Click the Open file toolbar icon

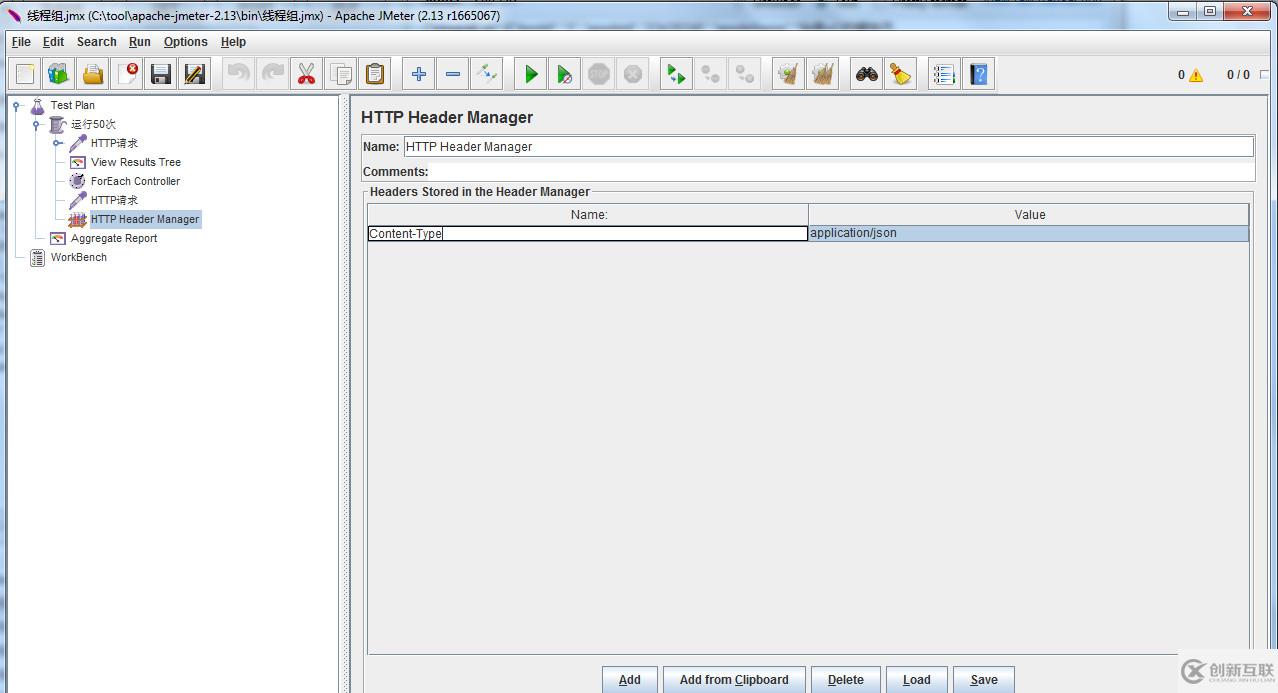point(93,74)
